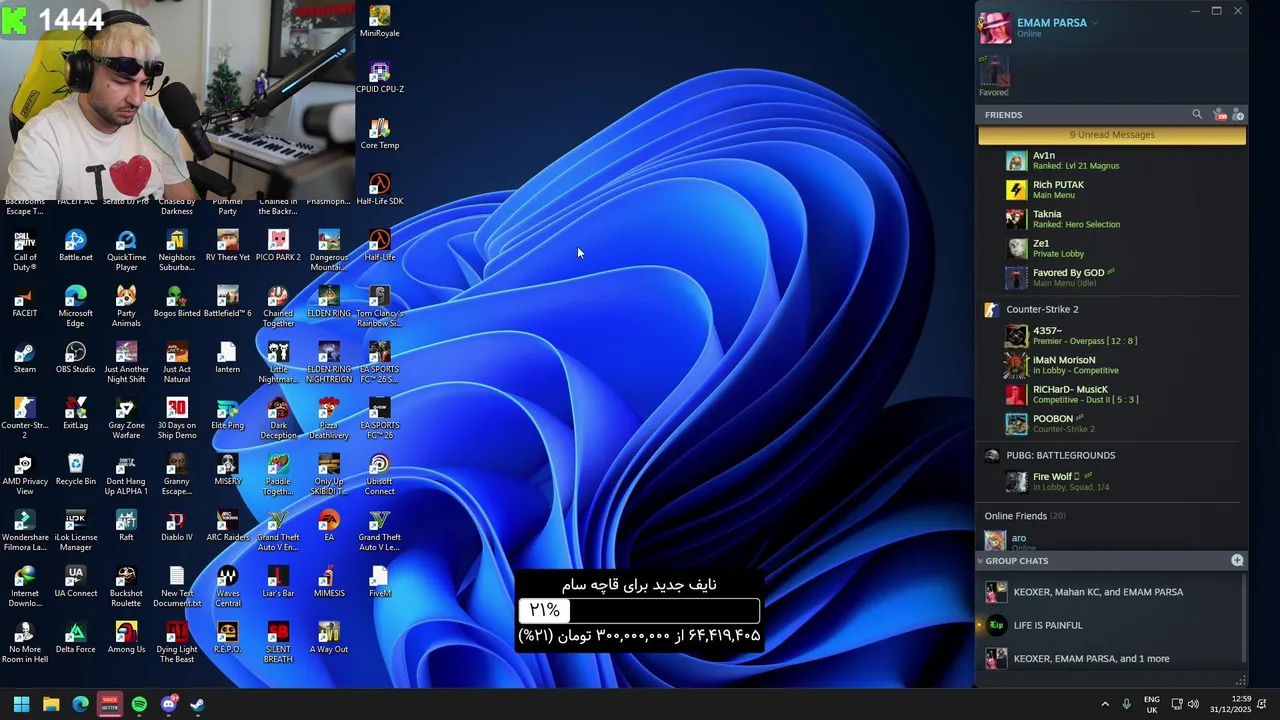1280x720 pixels.
Task: Open the volume speaker tray icon
Action: coord(1193,704)
